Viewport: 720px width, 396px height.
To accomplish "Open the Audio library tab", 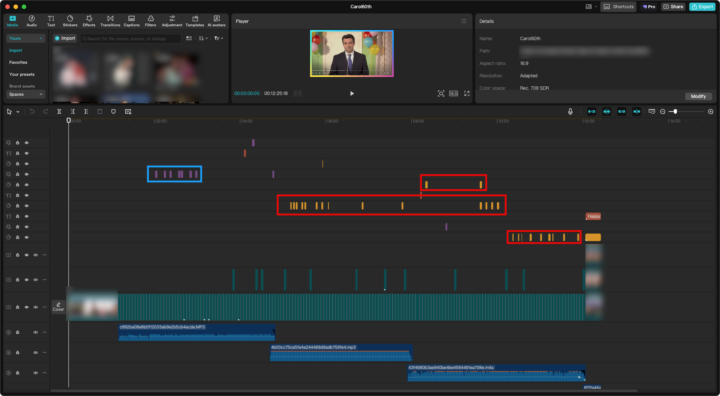I will (x=32, y=21).
